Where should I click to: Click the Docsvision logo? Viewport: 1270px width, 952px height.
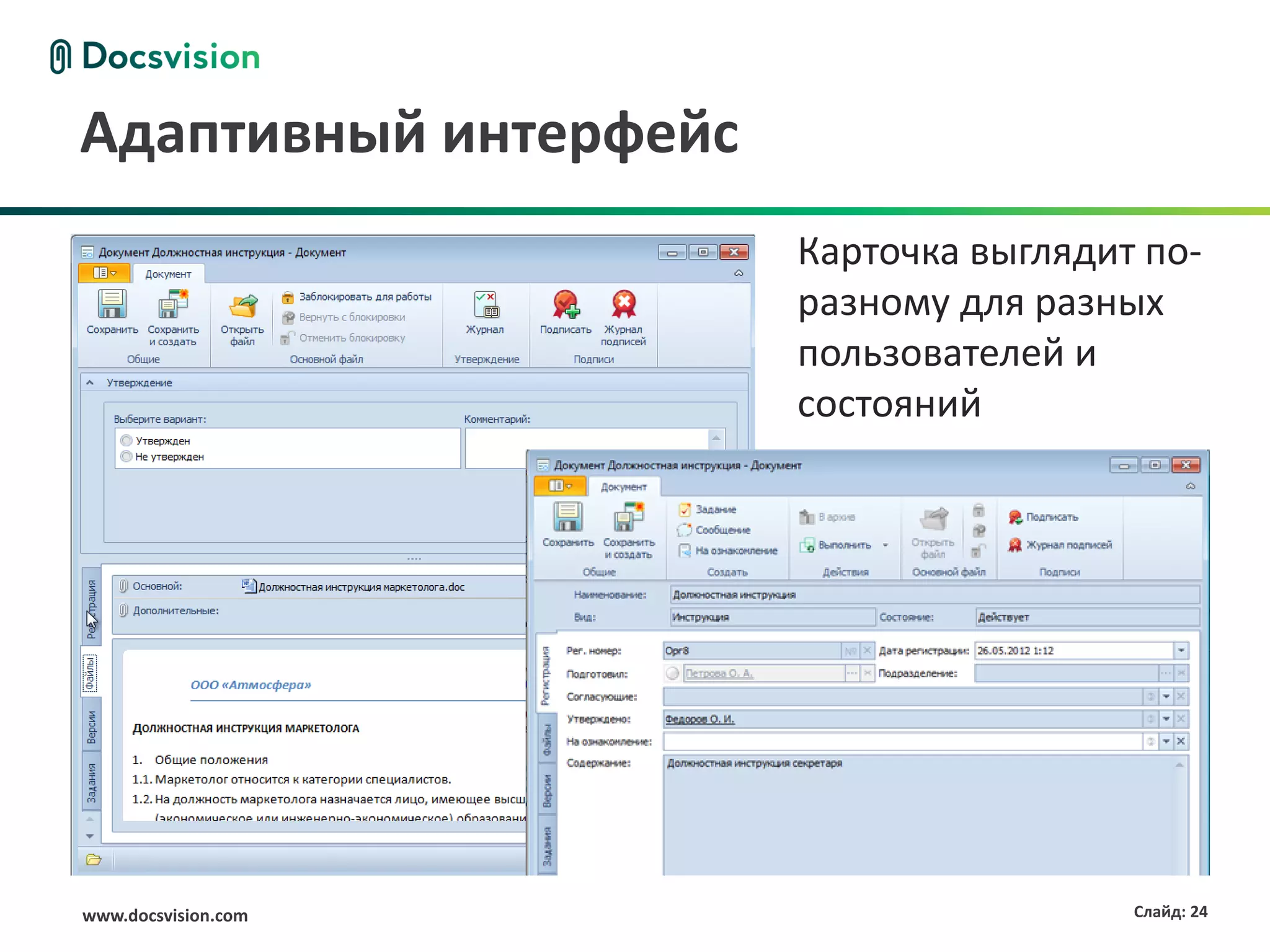click(155, 57)
